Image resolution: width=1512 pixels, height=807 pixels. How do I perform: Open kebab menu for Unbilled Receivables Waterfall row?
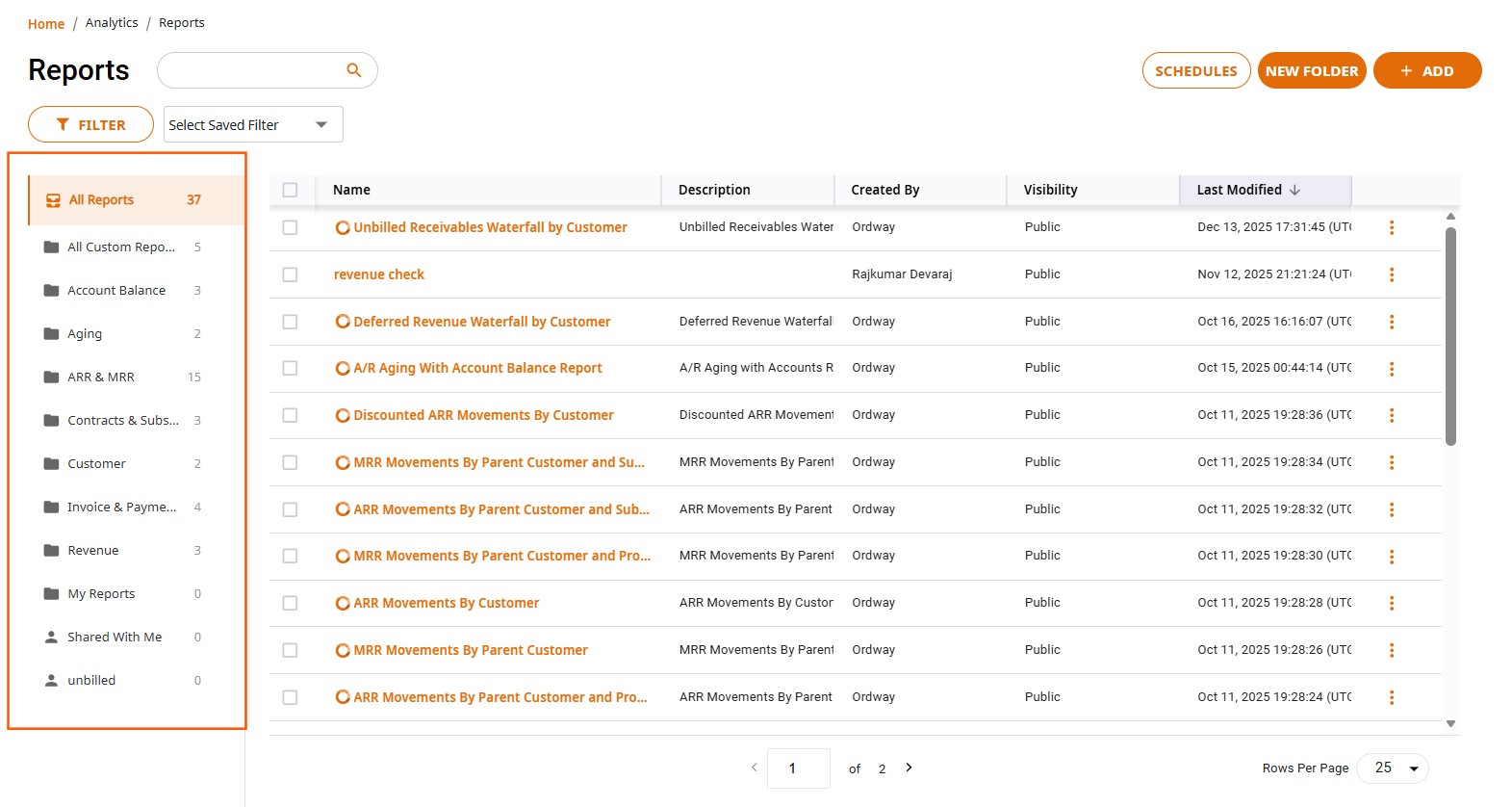tap(1392, 227)
